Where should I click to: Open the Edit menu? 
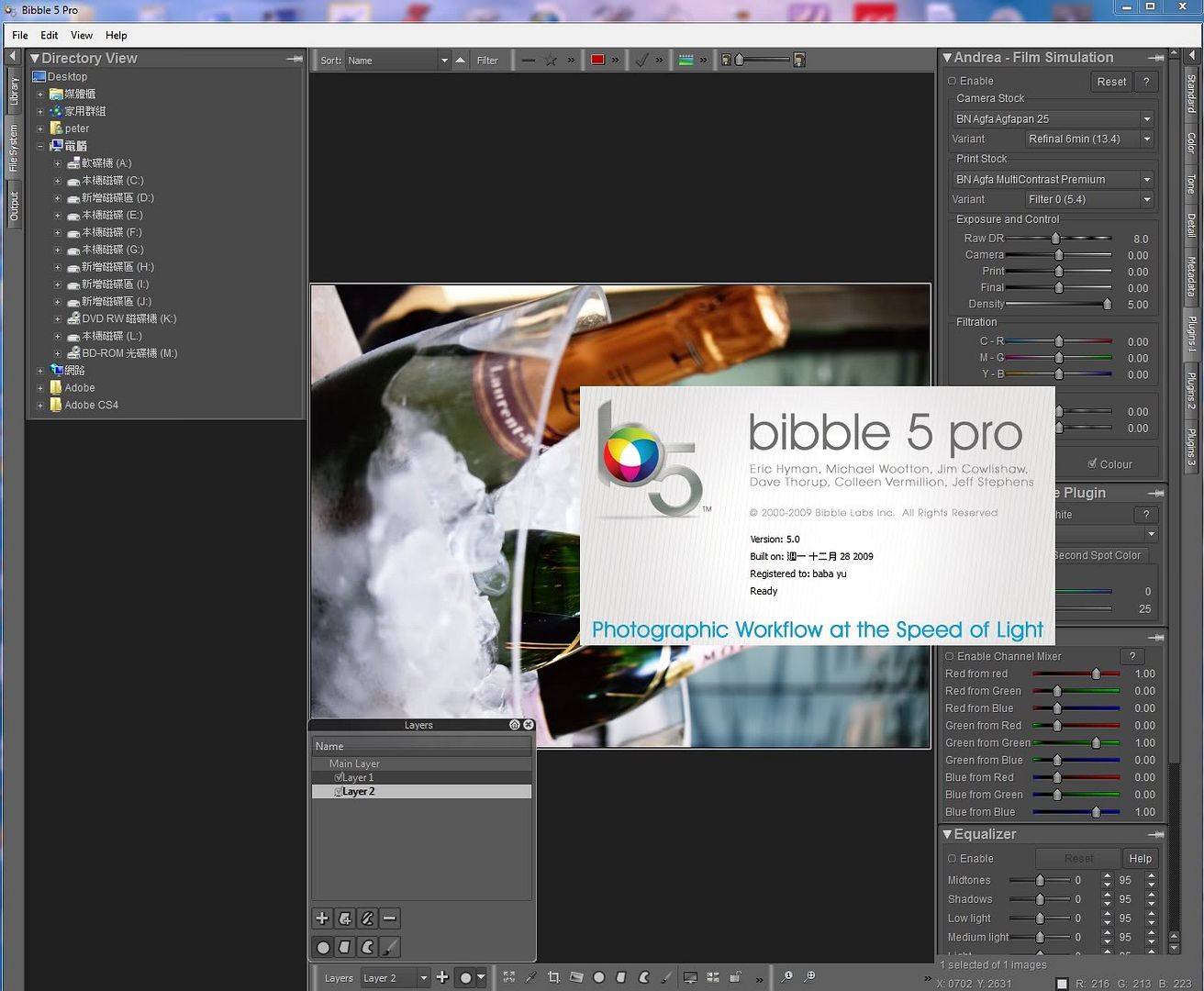(49, 35)
